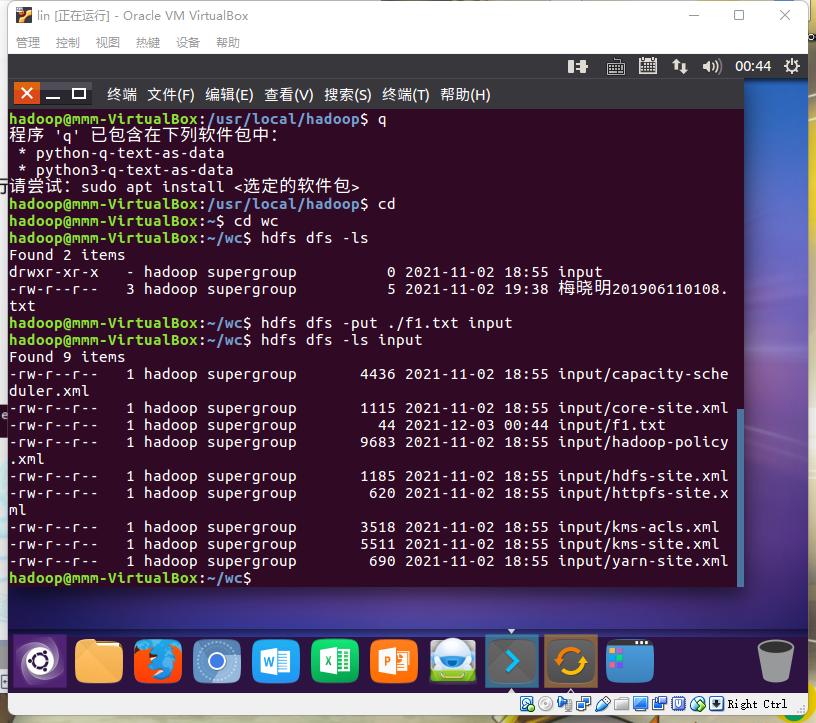Open terminal 帮助(H) menu

[465, 95]
